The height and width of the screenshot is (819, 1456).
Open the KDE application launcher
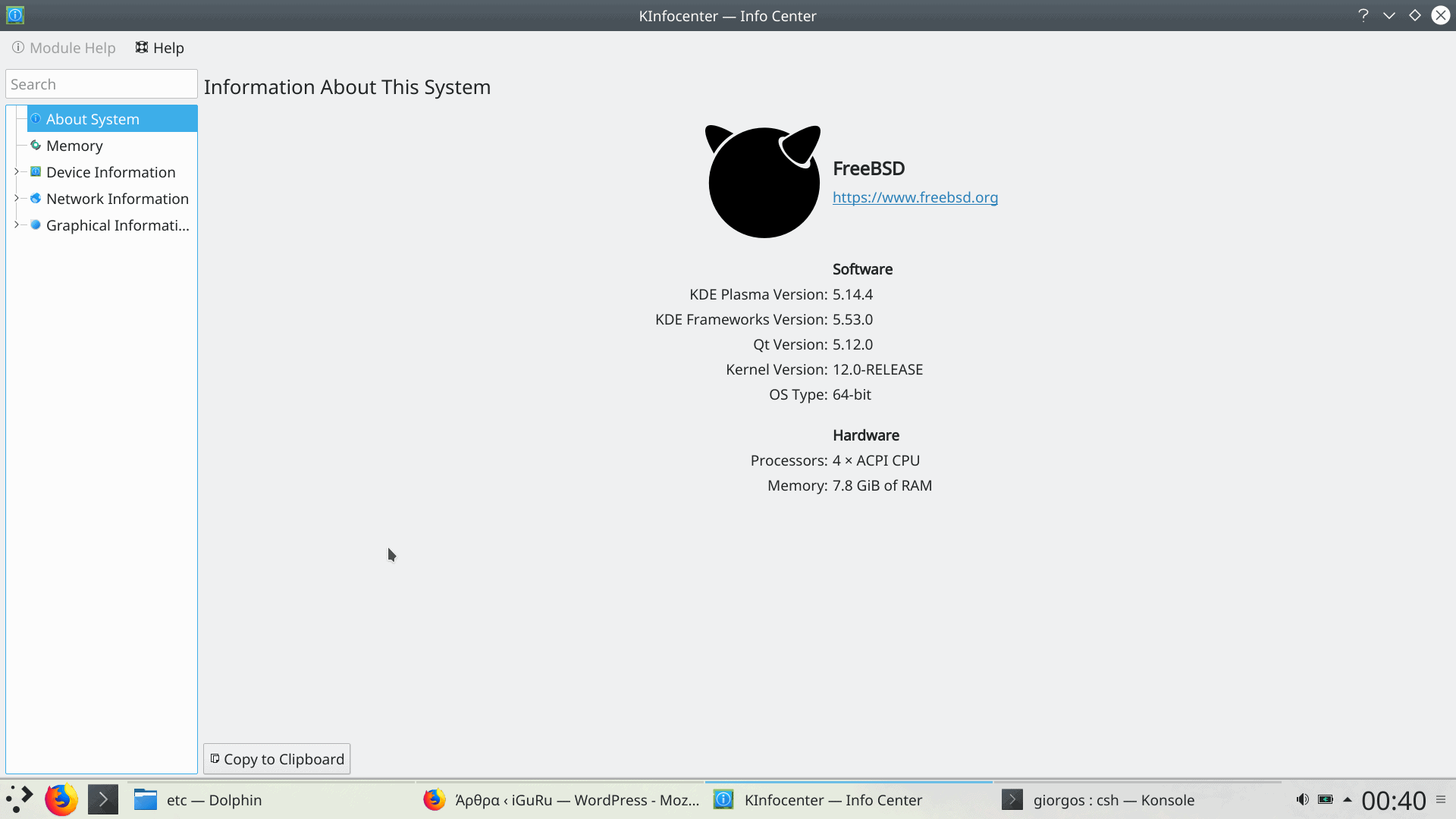pos(20,799)
